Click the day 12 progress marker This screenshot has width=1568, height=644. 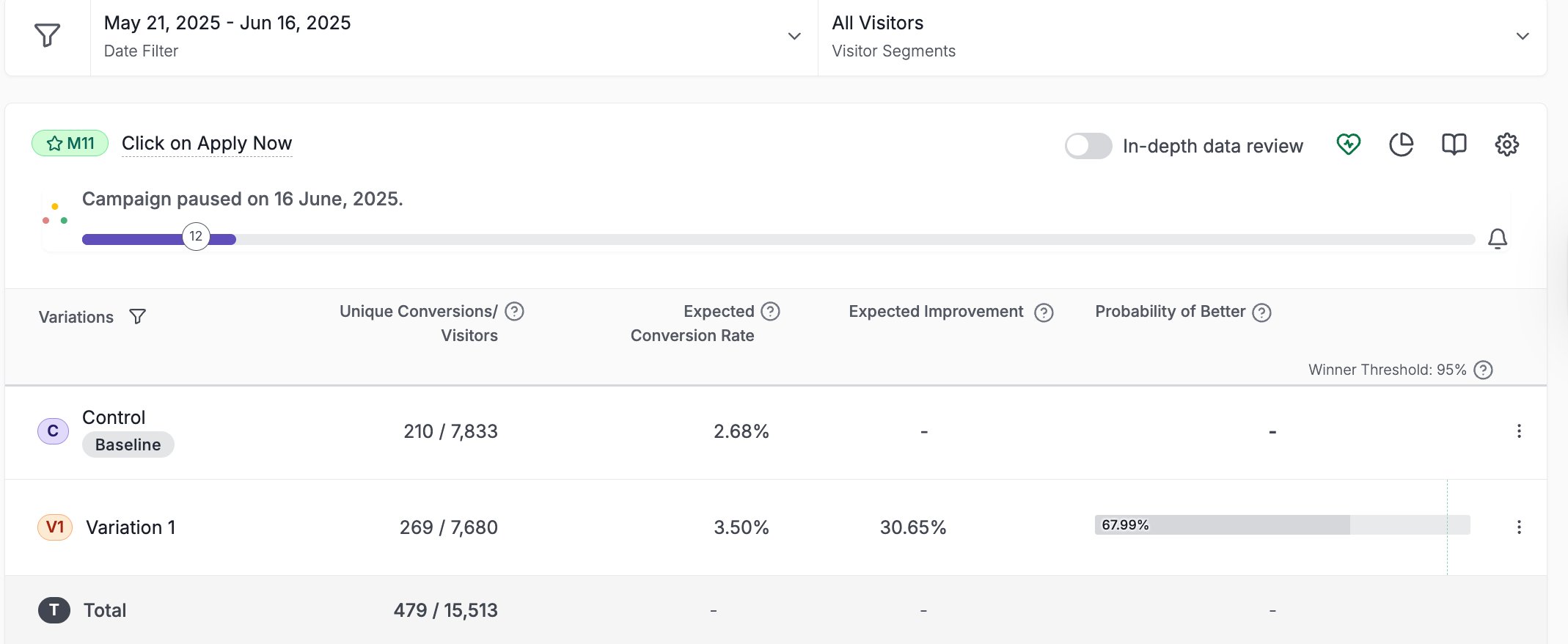point(196,236)
